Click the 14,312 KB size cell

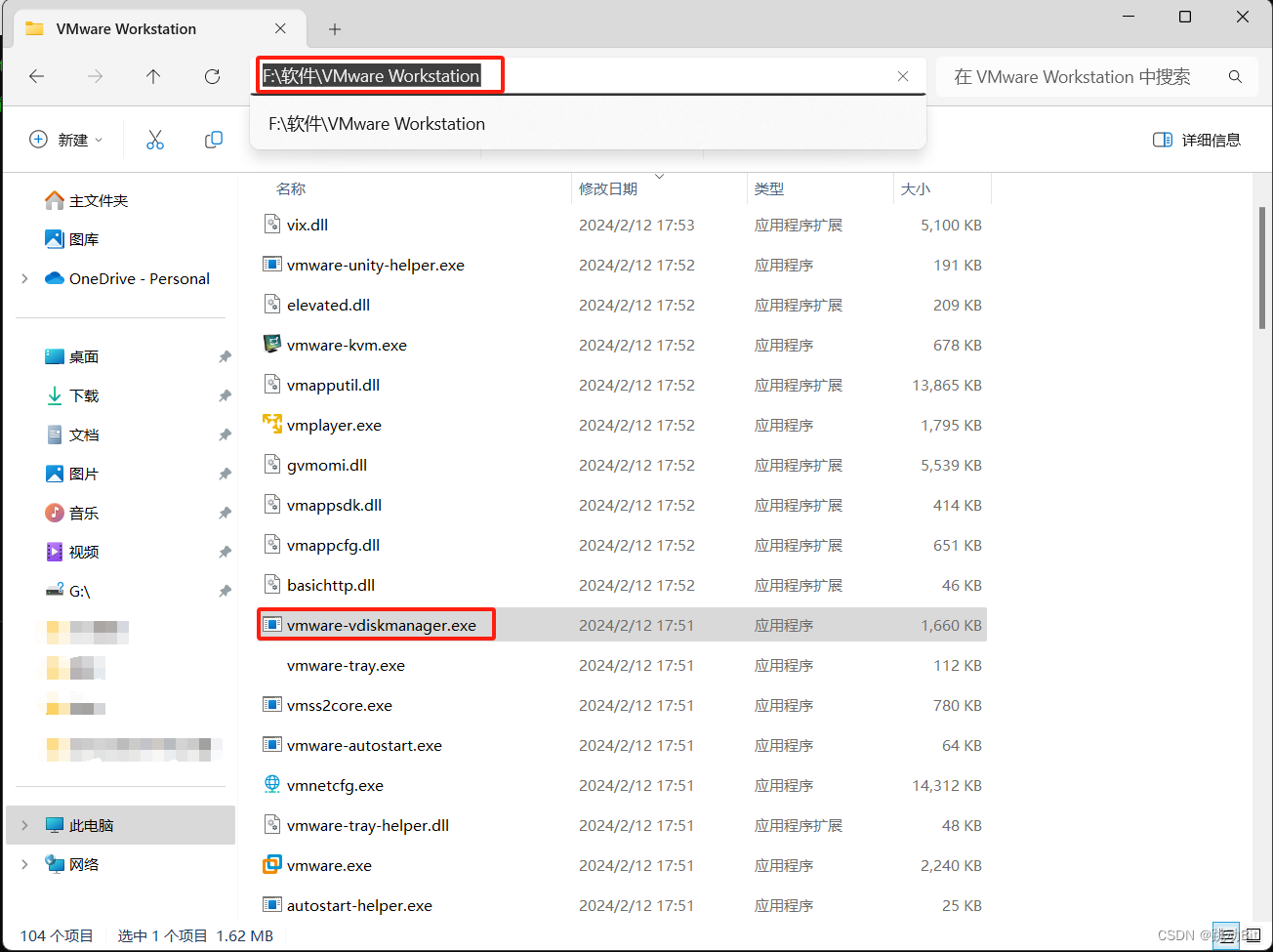click(x=947, y=785)
